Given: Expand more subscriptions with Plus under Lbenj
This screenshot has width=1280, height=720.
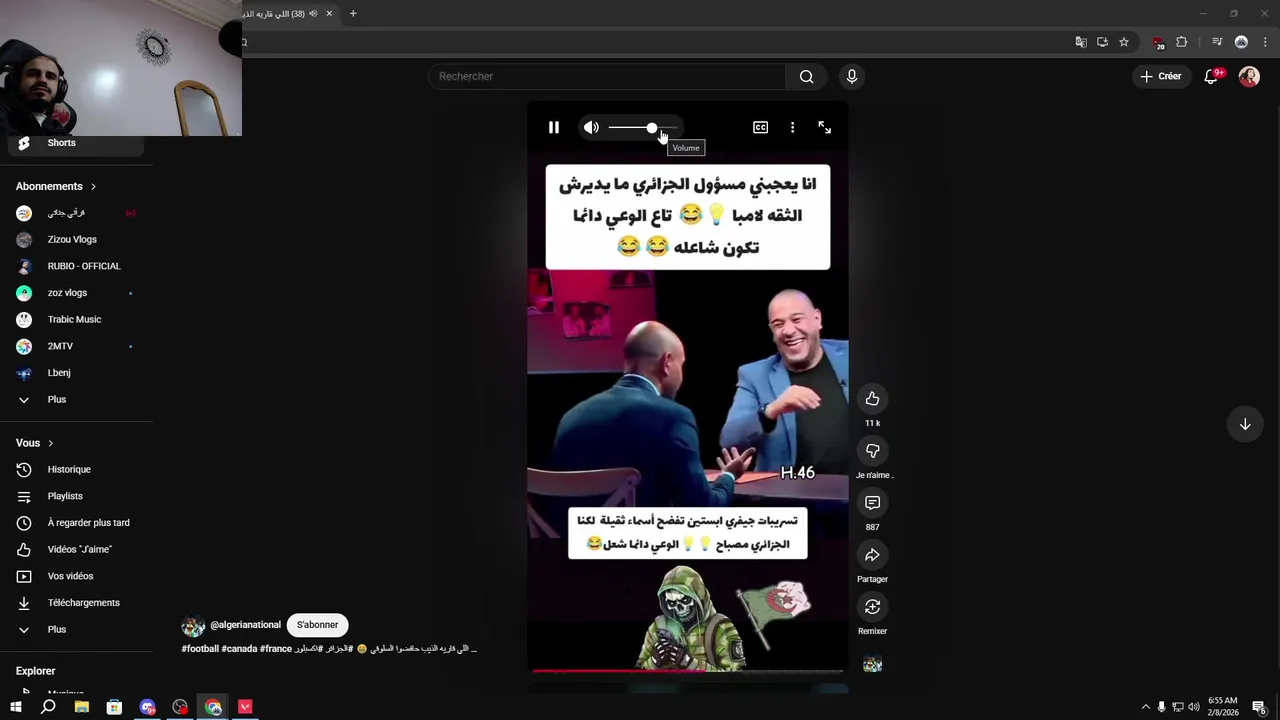Looking at the screenshot, I should (76, 399).
